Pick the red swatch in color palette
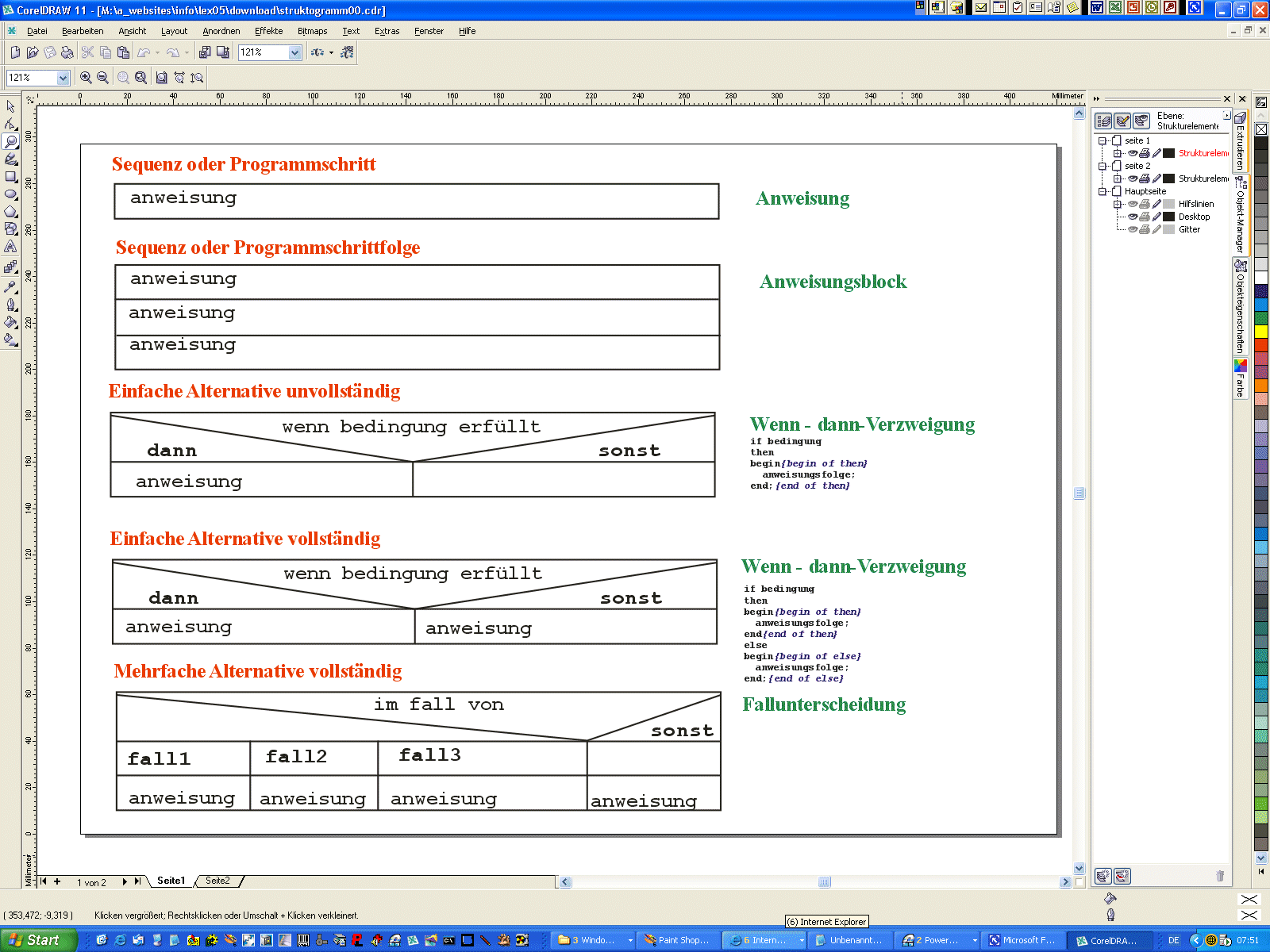This screenshot has height=952, width=1270. coord(1261,345)
